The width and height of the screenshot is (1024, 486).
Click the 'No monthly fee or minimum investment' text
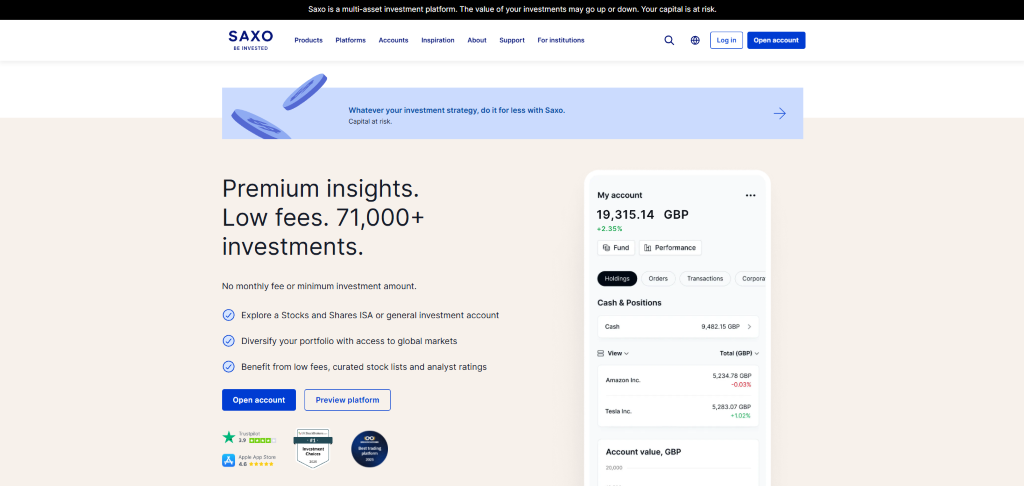coord(319,286)
